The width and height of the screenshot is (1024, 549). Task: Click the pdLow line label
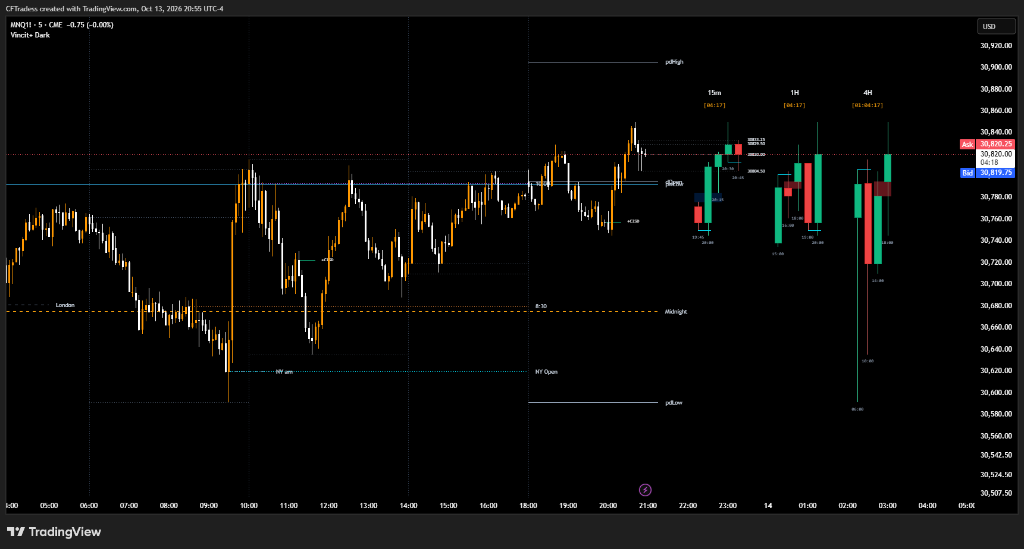click(x=674, y=403)
